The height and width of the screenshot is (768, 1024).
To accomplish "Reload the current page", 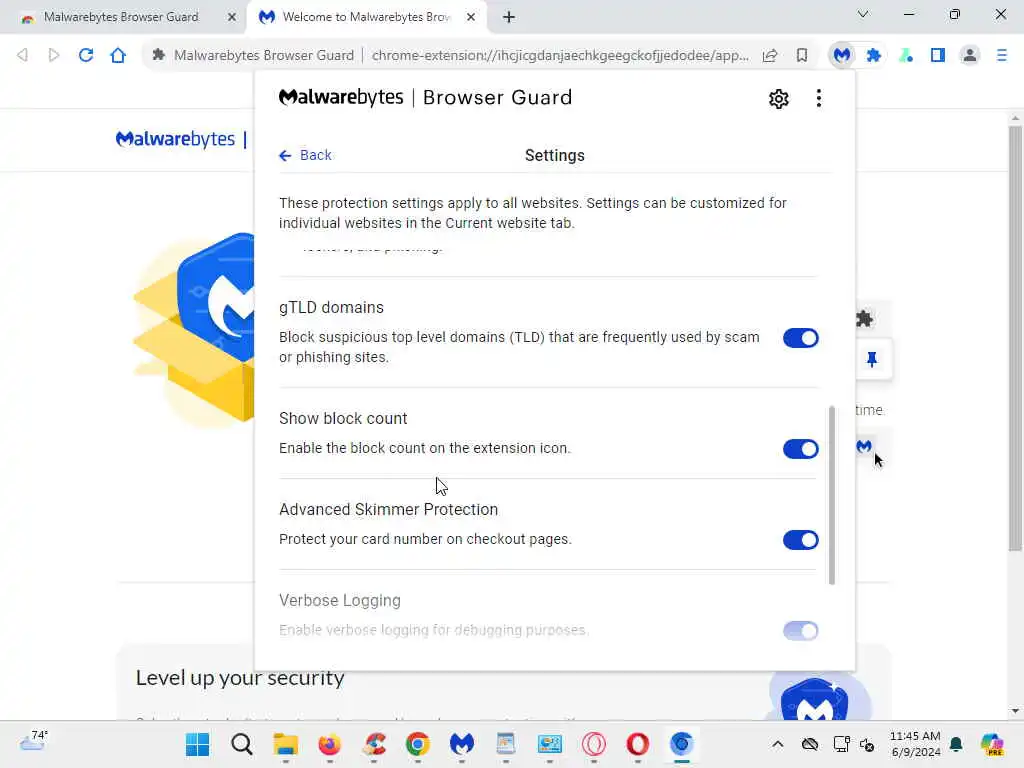I will (x=86, y=56).
